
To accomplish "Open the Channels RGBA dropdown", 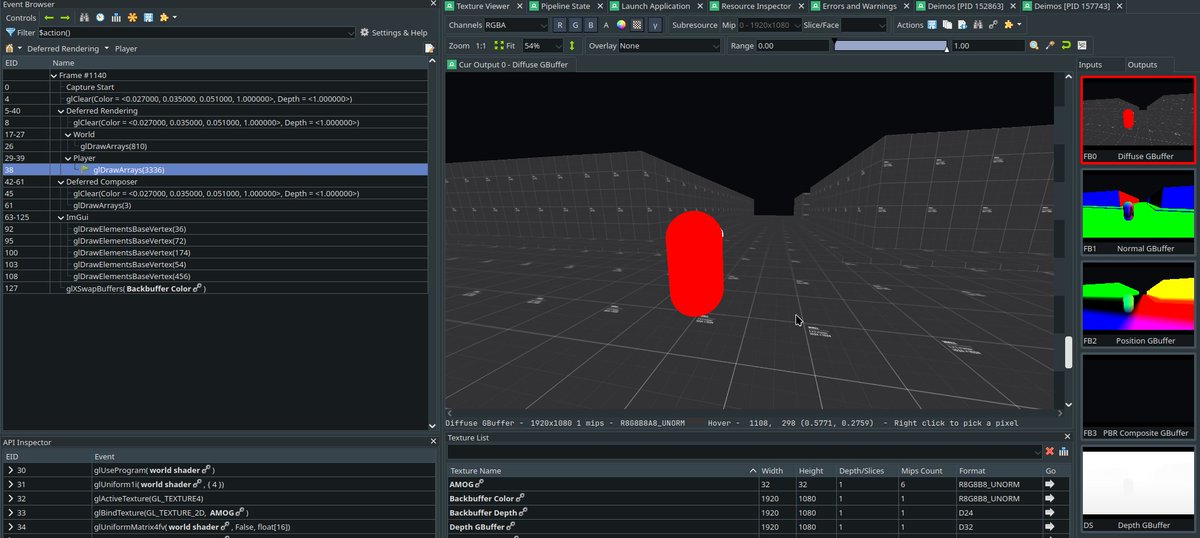I will tap(516, 24).
